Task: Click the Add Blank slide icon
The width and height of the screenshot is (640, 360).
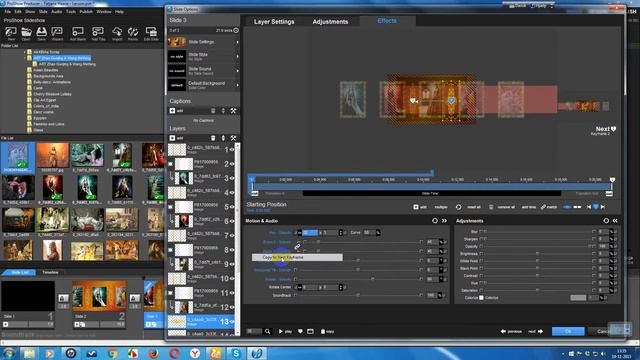Action: click(x=78, y=32)
